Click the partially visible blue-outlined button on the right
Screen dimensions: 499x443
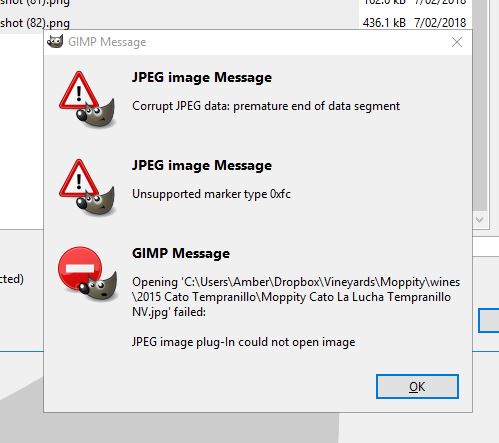click(x=489, y=320)
